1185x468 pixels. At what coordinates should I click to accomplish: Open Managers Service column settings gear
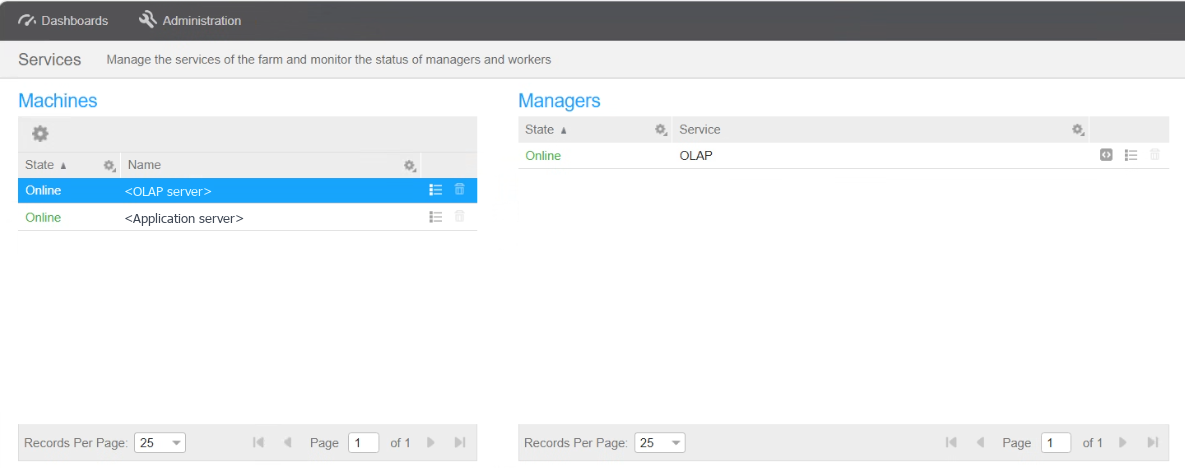point(1078,130)
